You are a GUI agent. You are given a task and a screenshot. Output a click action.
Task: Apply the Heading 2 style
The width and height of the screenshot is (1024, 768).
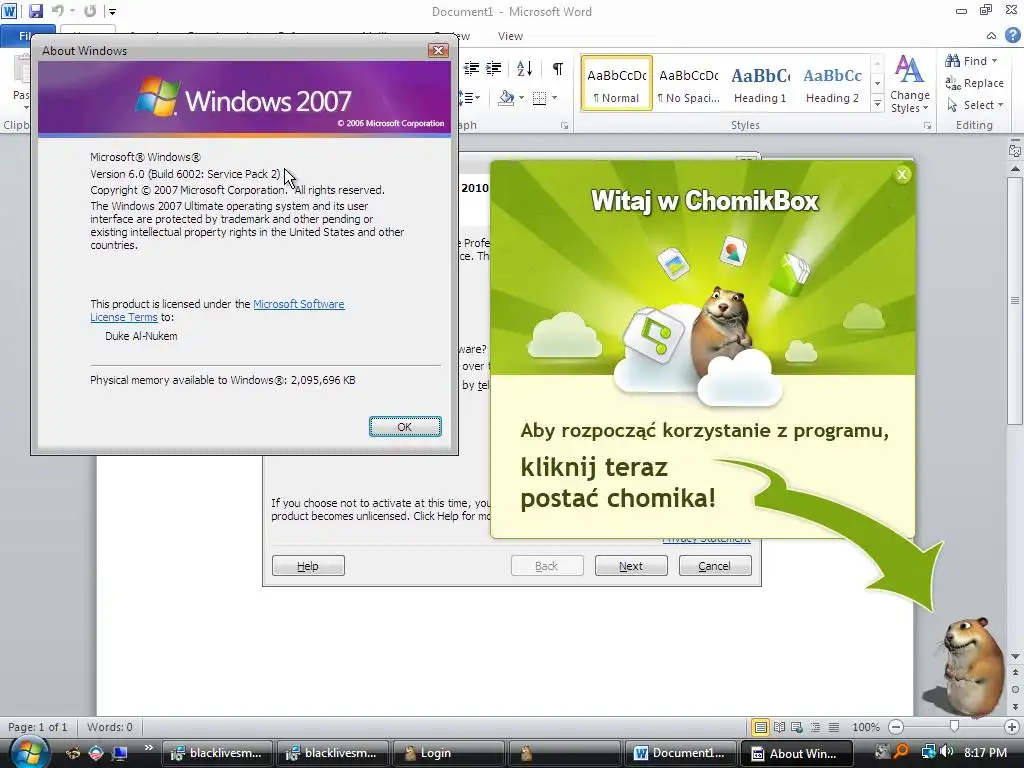tap(832, 83)
